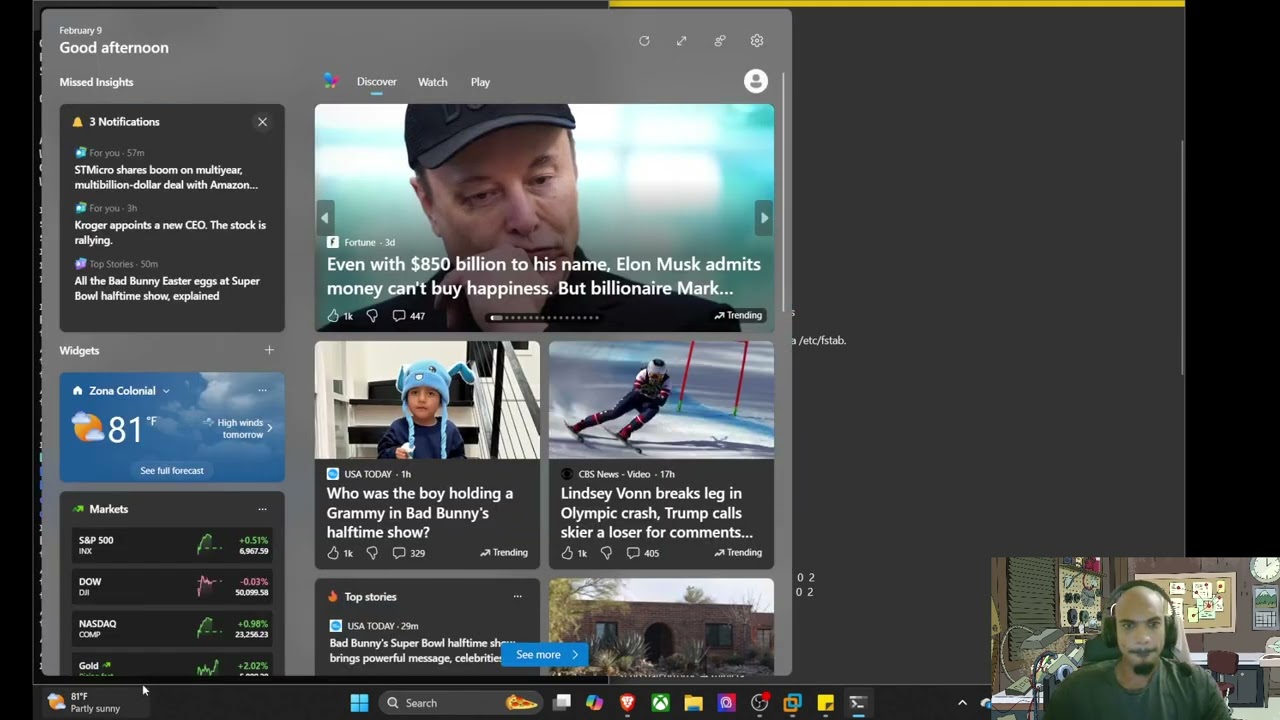The height and width of the screenshot is (720, 1280).
Task: Like the Elon Musk article
Action: (x=340, y=316)
